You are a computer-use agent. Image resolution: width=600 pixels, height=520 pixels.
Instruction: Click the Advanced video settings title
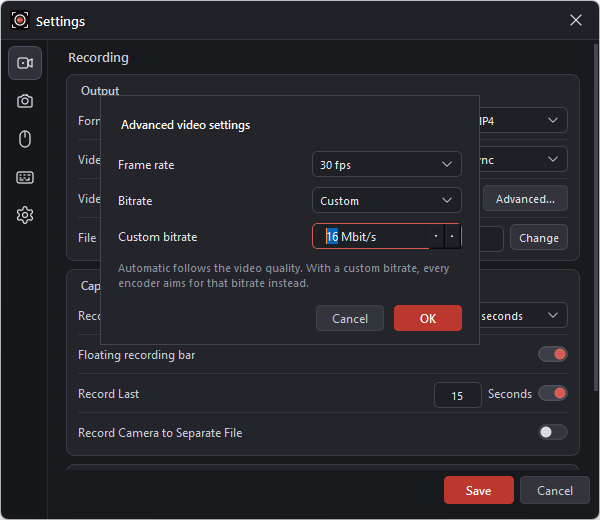(186, 125)
